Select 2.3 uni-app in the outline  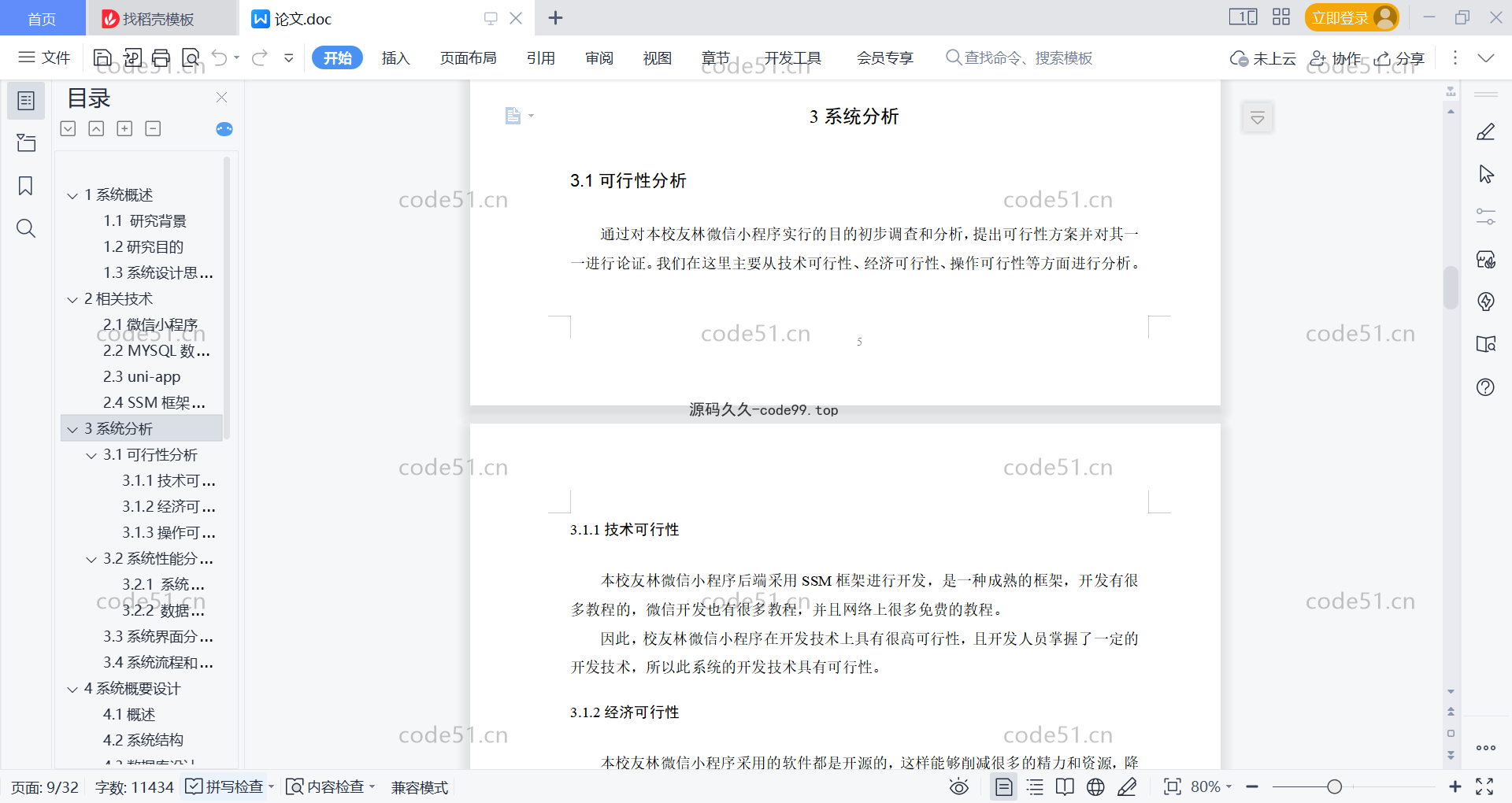pos(142,376)
